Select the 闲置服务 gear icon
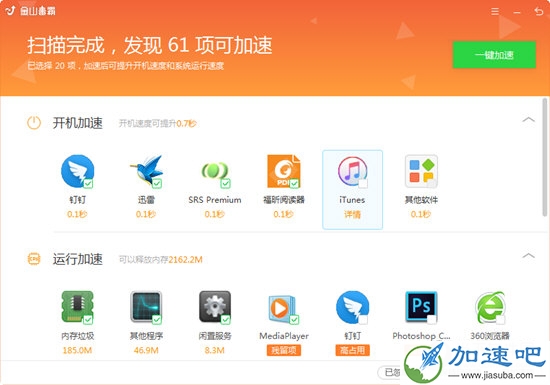This screenshot has width=550, height=385. coord(215,306)
